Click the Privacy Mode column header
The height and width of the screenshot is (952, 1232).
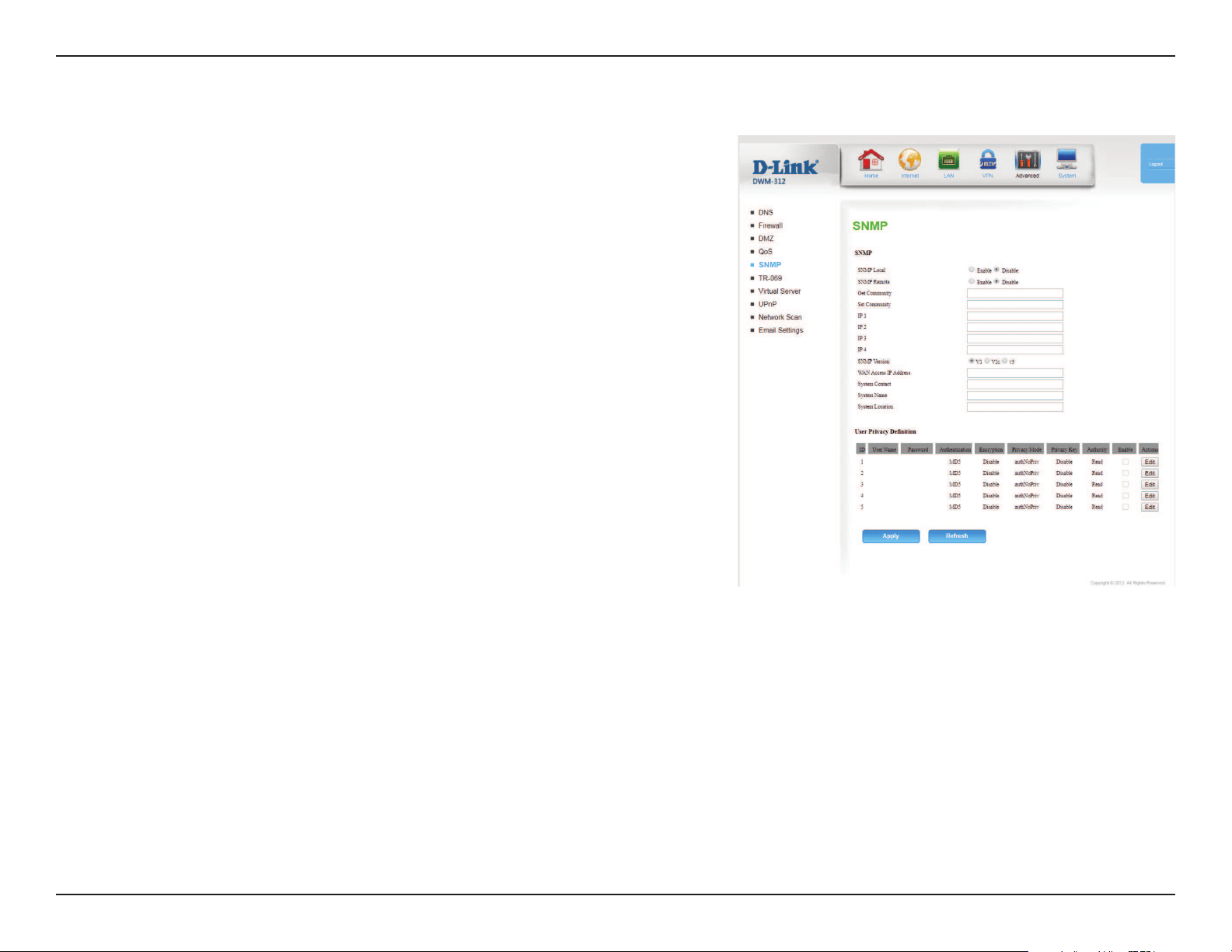[x=1026, y=449]
